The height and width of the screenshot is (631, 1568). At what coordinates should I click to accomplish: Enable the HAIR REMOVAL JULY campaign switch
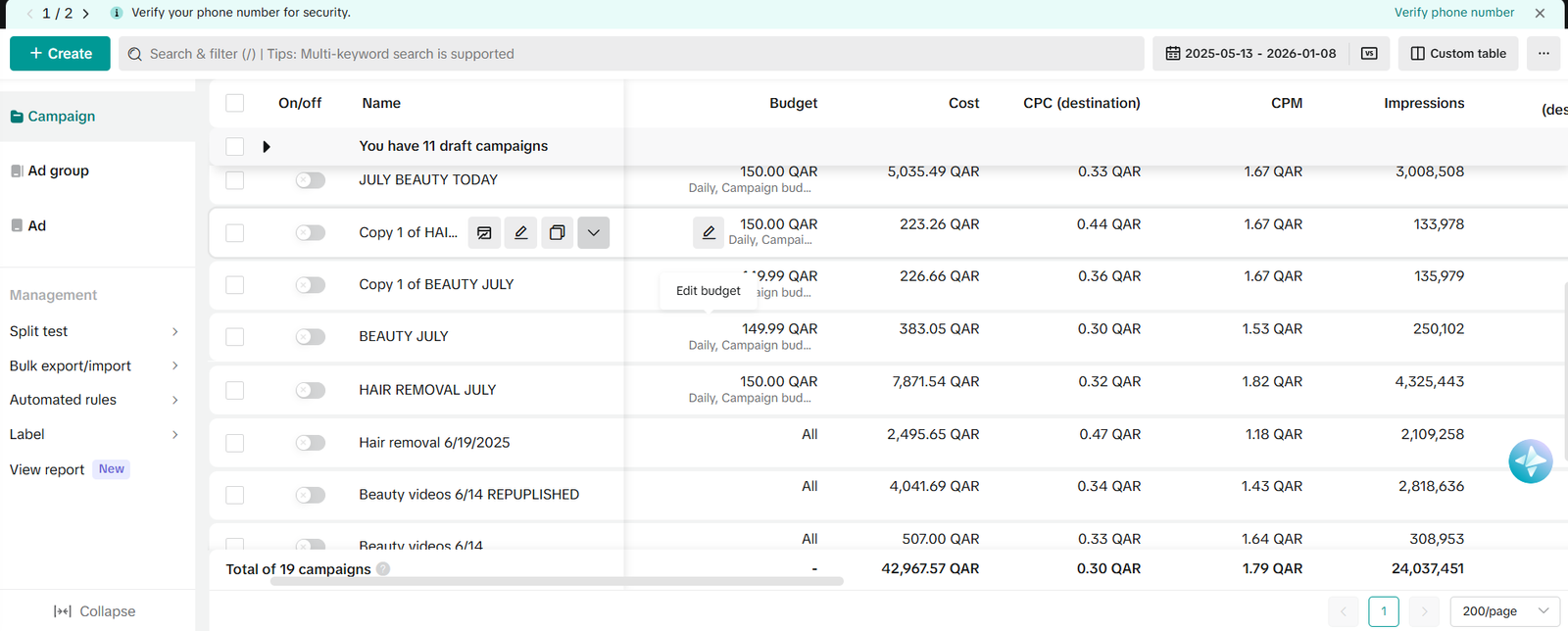coord(311,390)
